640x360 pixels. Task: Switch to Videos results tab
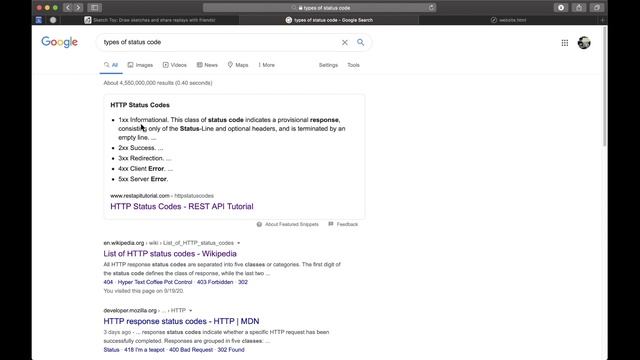175,65
